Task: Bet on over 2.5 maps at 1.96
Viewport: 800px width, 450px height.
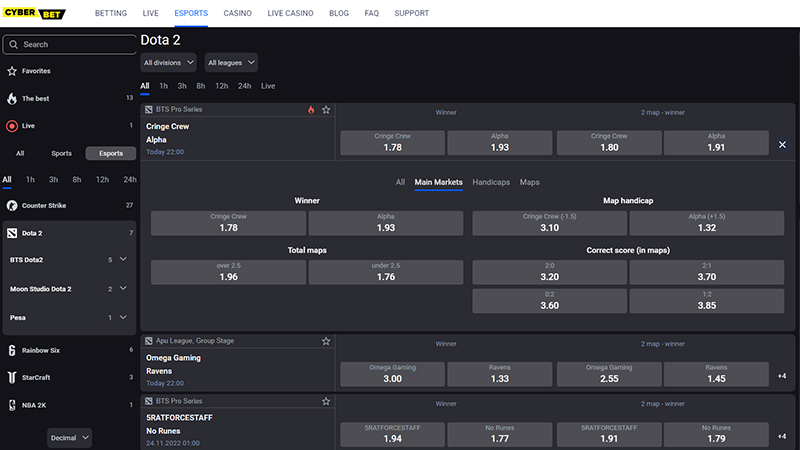Action: pos(228,272)
